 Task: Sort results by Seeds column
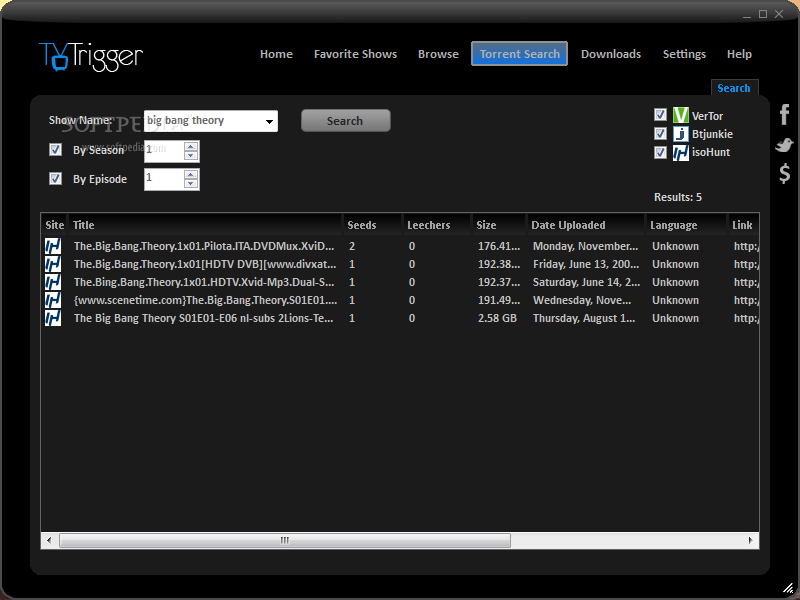tap(372, 225)
